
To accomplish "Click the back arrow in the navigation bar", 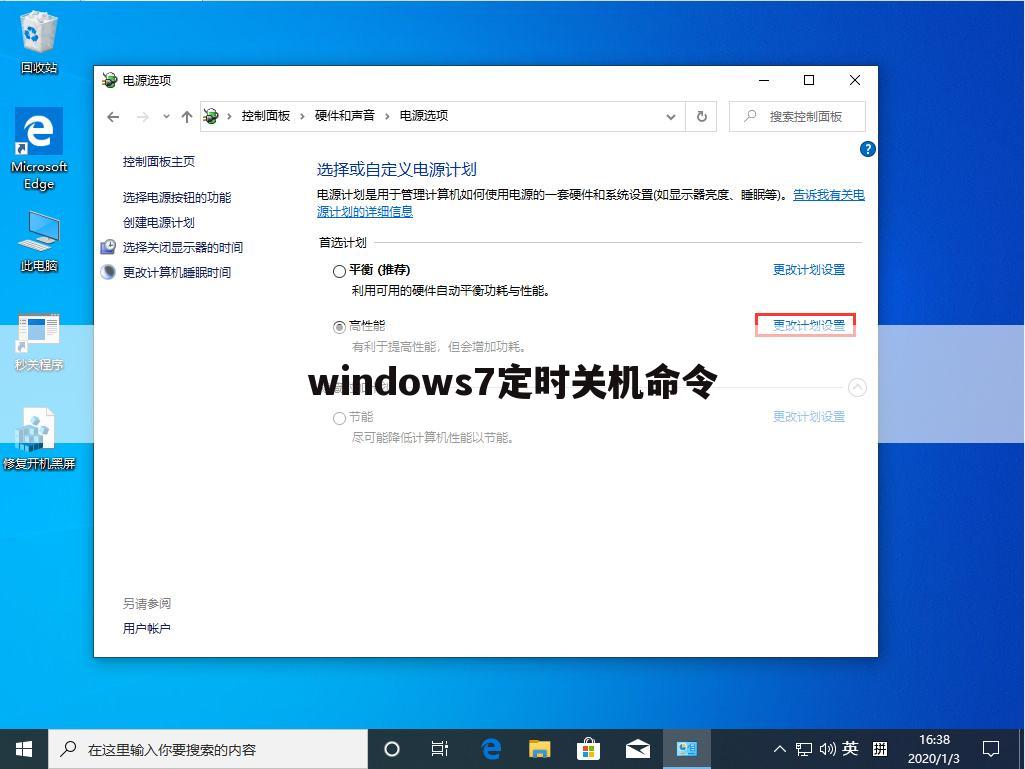I will pyautogui.click(x=113, y=116).
